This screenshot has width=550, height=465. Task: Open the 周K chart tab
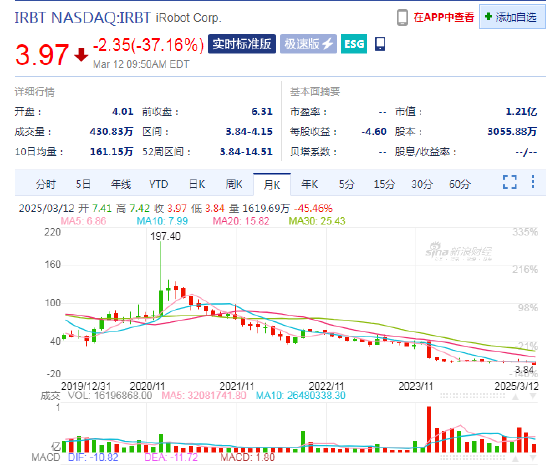(234, 184)
